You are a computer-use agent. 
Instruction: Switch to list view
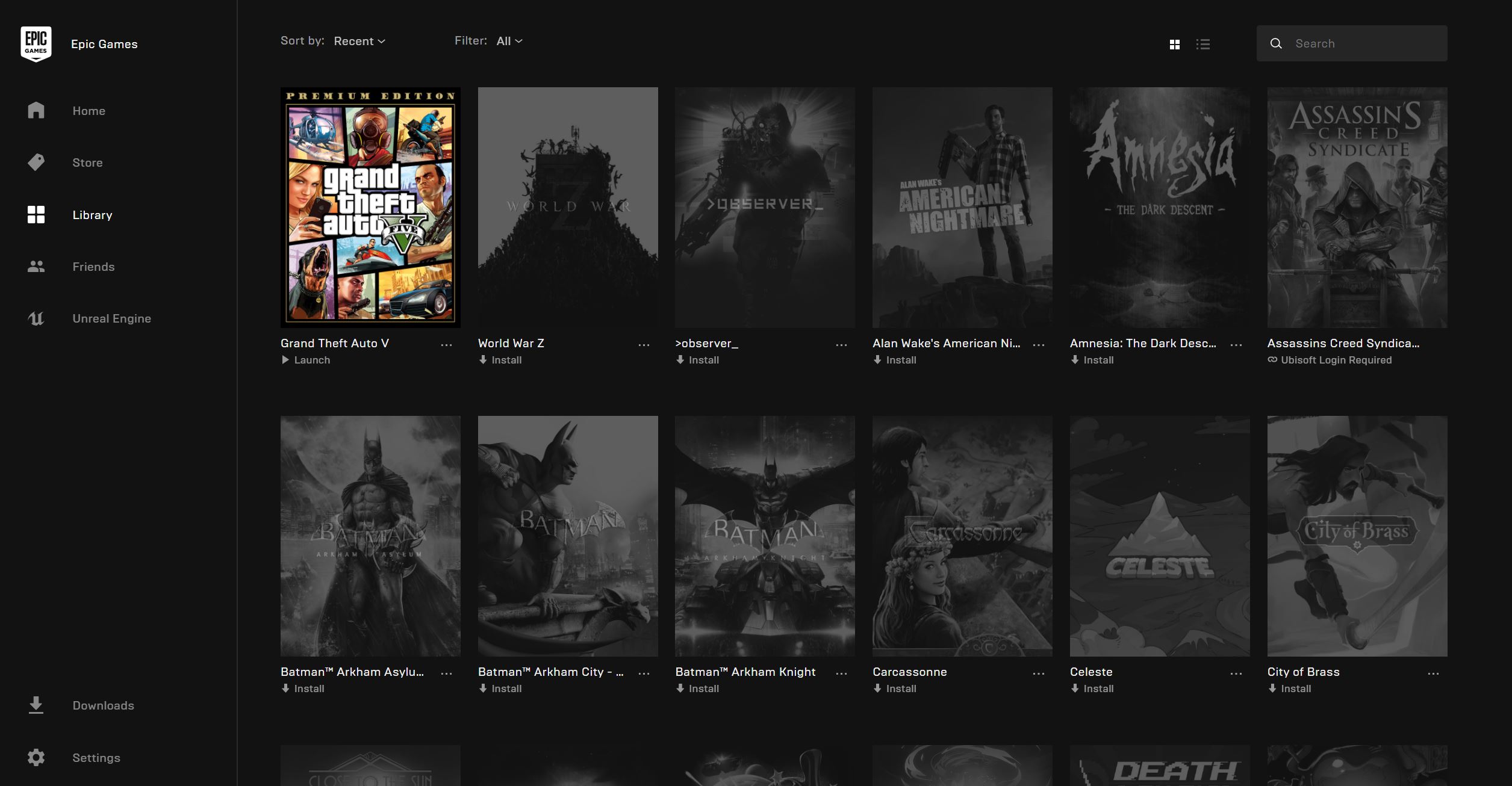coord(1202,45)
